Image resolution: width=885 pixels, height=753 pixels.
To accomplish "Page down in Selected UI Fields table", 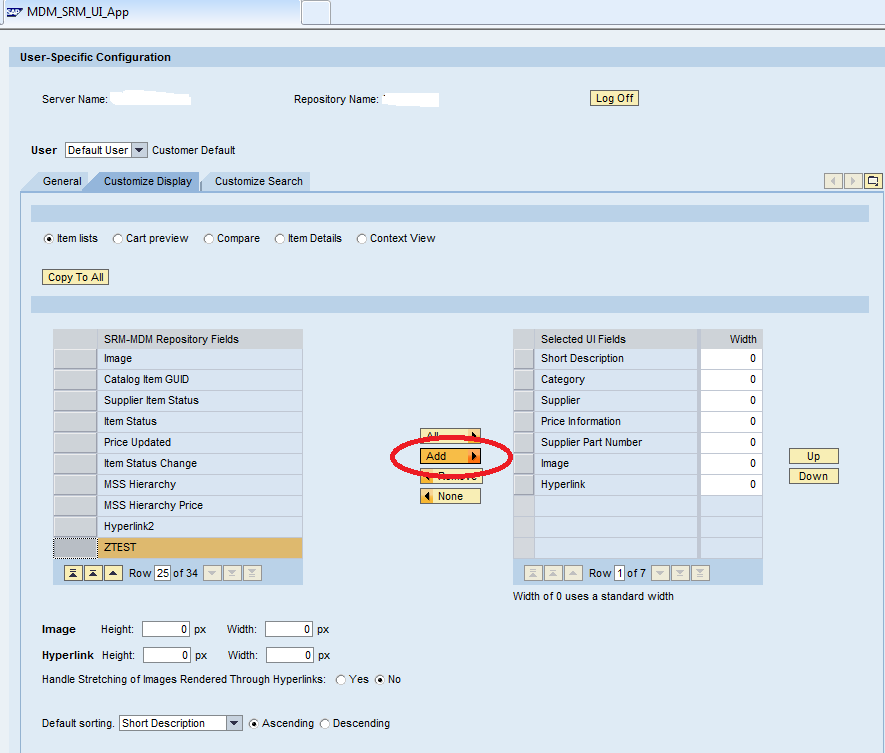I will click(x=680, y=573).
